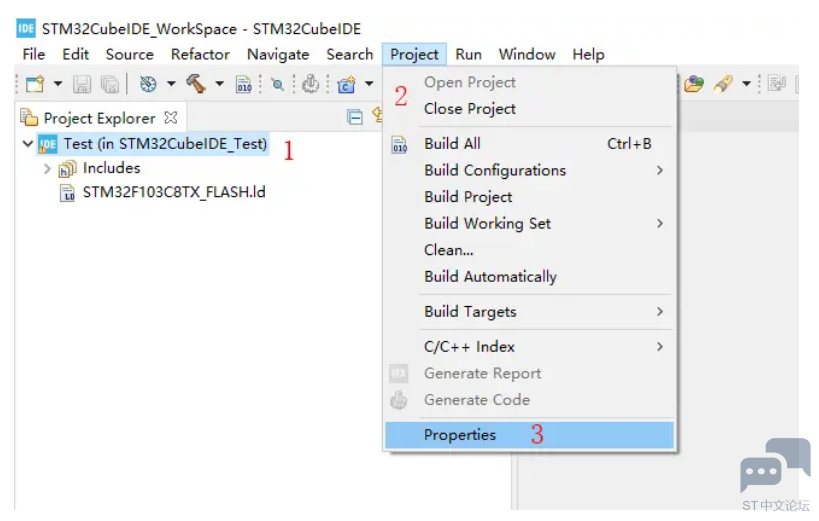Select the STM32F103C8TX_FLASH.ld file

pos(174,192)
